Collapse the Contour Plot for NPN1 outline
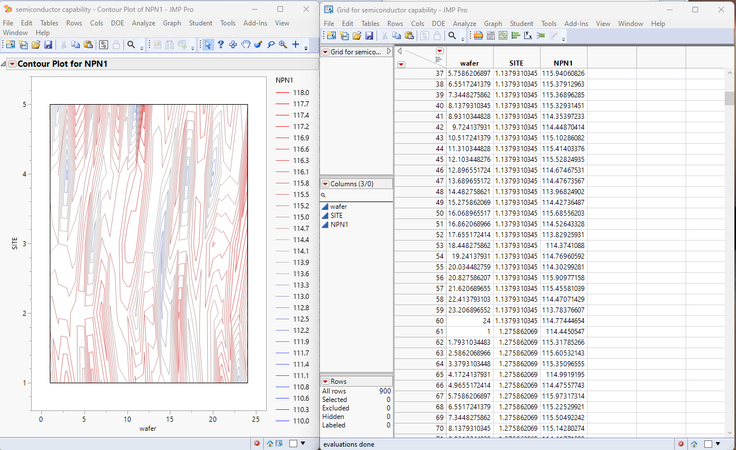 tap(4, 64)
